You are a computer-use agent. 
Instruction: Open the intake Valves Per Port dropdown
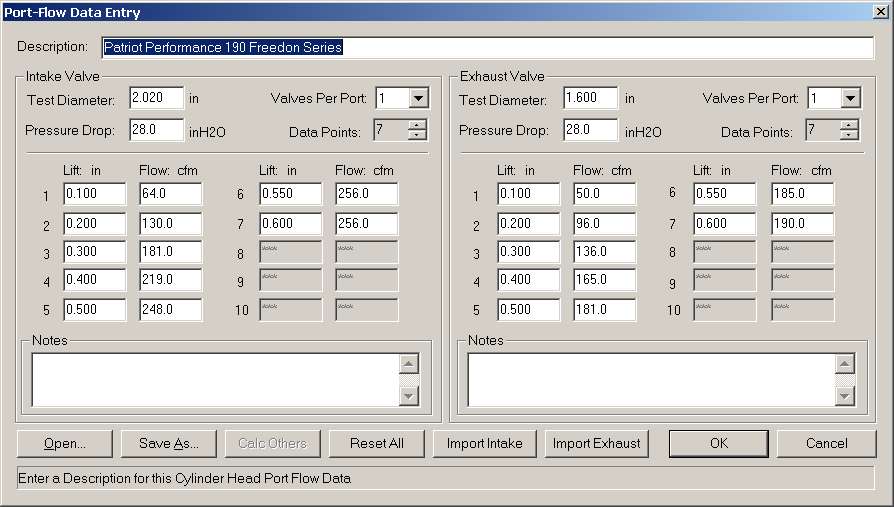(x=418, y=98)
